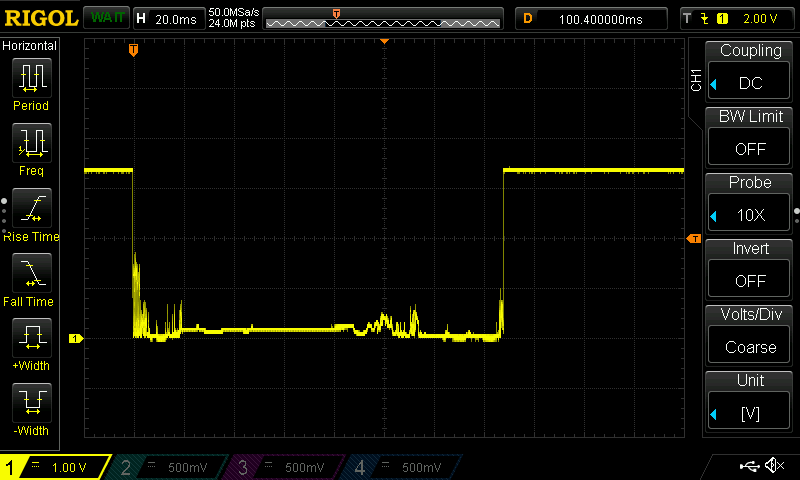This screenshot has height=480, width=800.
Task: Open the Probe 10X ratio selector
Action: coord(749,215)
